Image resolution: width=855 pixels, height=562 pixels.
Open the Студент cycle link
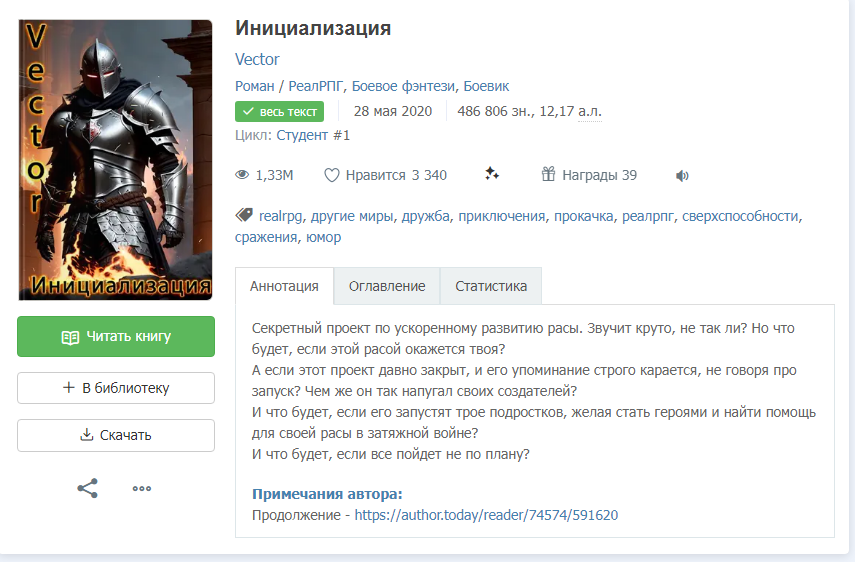313,135
